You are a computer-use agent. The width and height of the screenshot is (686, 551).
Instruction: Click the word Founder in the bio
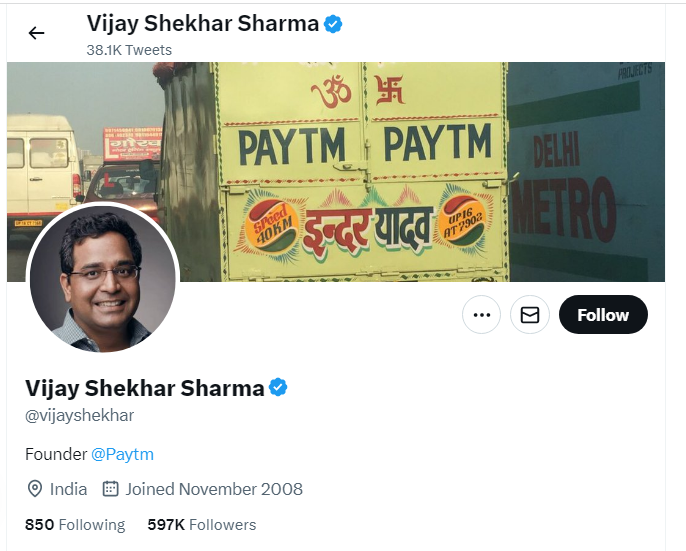coord(55,454)
